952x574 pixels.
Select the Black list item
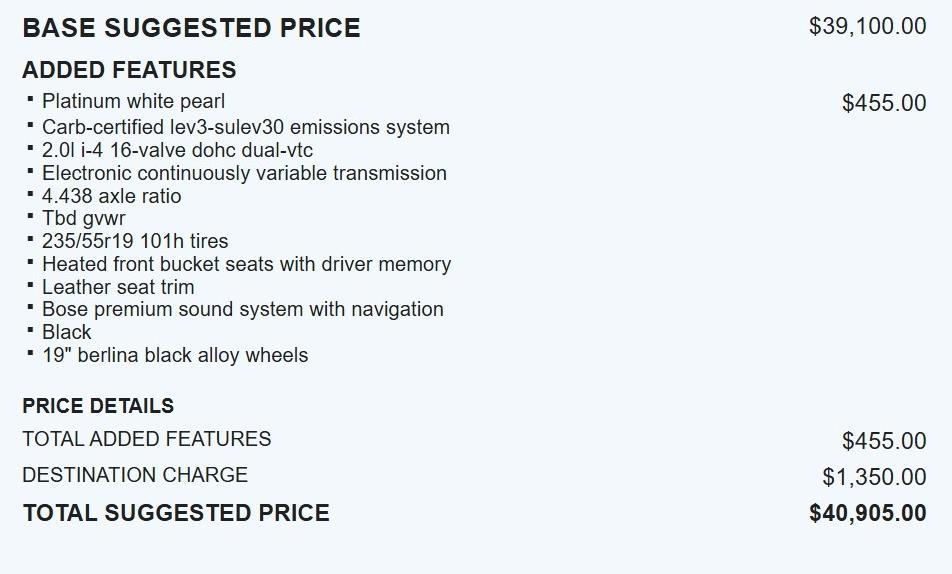[67, 332]
